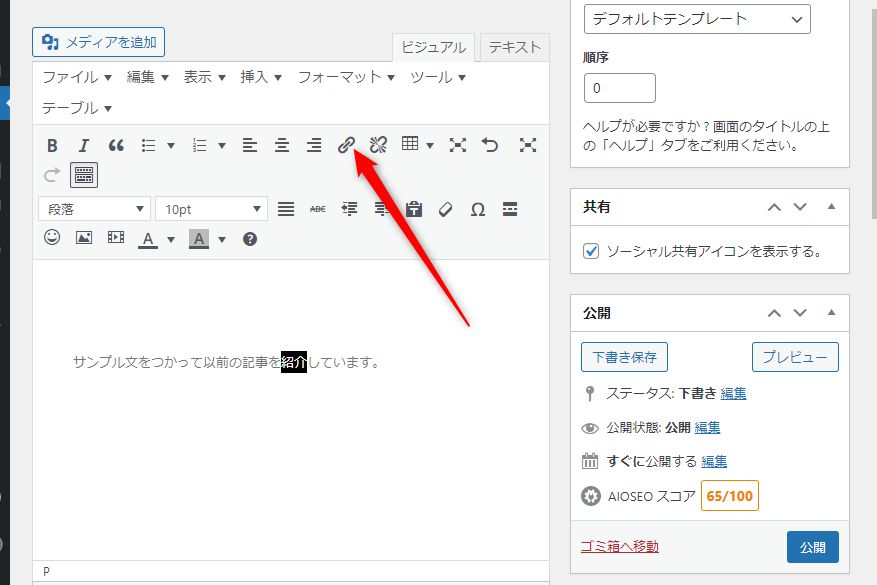Apply bold formatting to selected text

[52, 145]
